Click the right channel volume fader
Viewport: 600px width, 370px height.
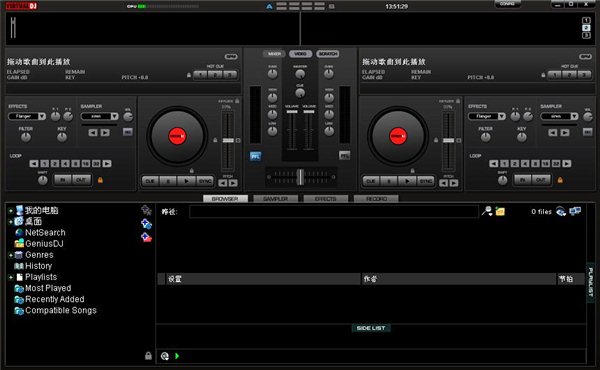pos(309,112)
